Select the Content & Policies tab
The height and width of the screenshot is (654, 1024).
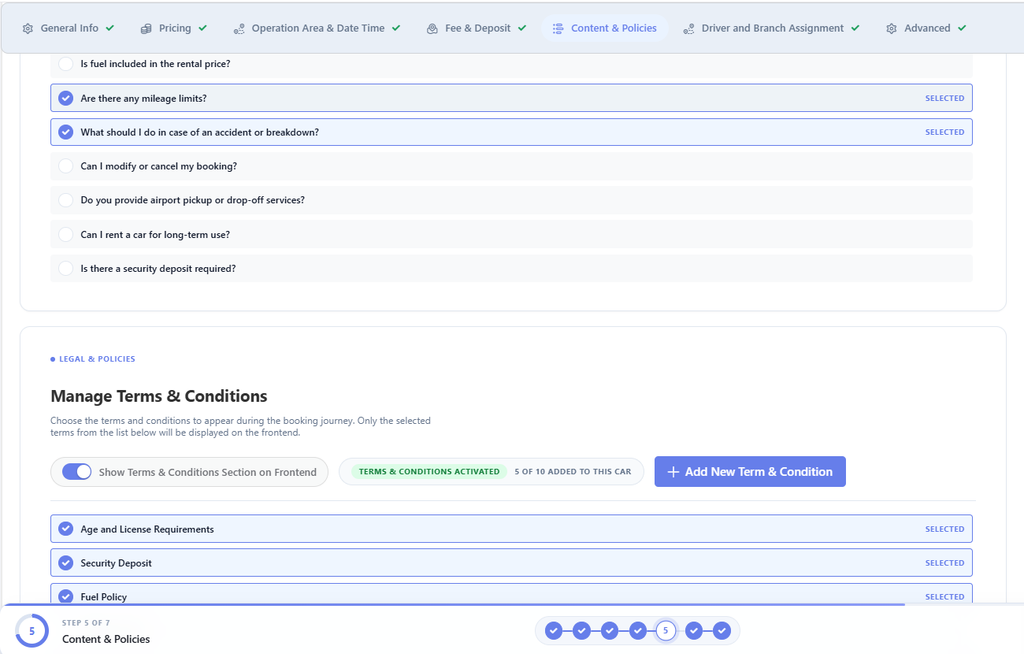point(605,28)
